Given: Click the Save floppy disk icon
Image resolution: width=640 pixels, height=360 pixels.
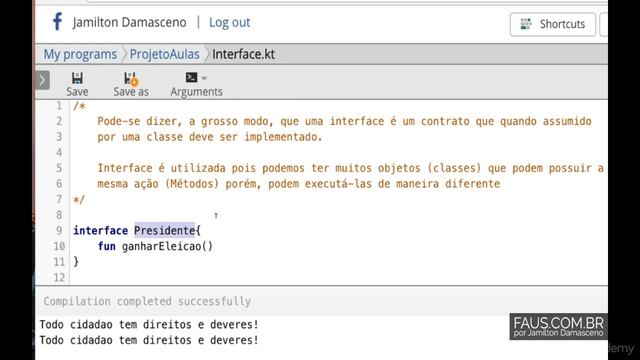Looking at the screenshot, I should pos(77,78).
